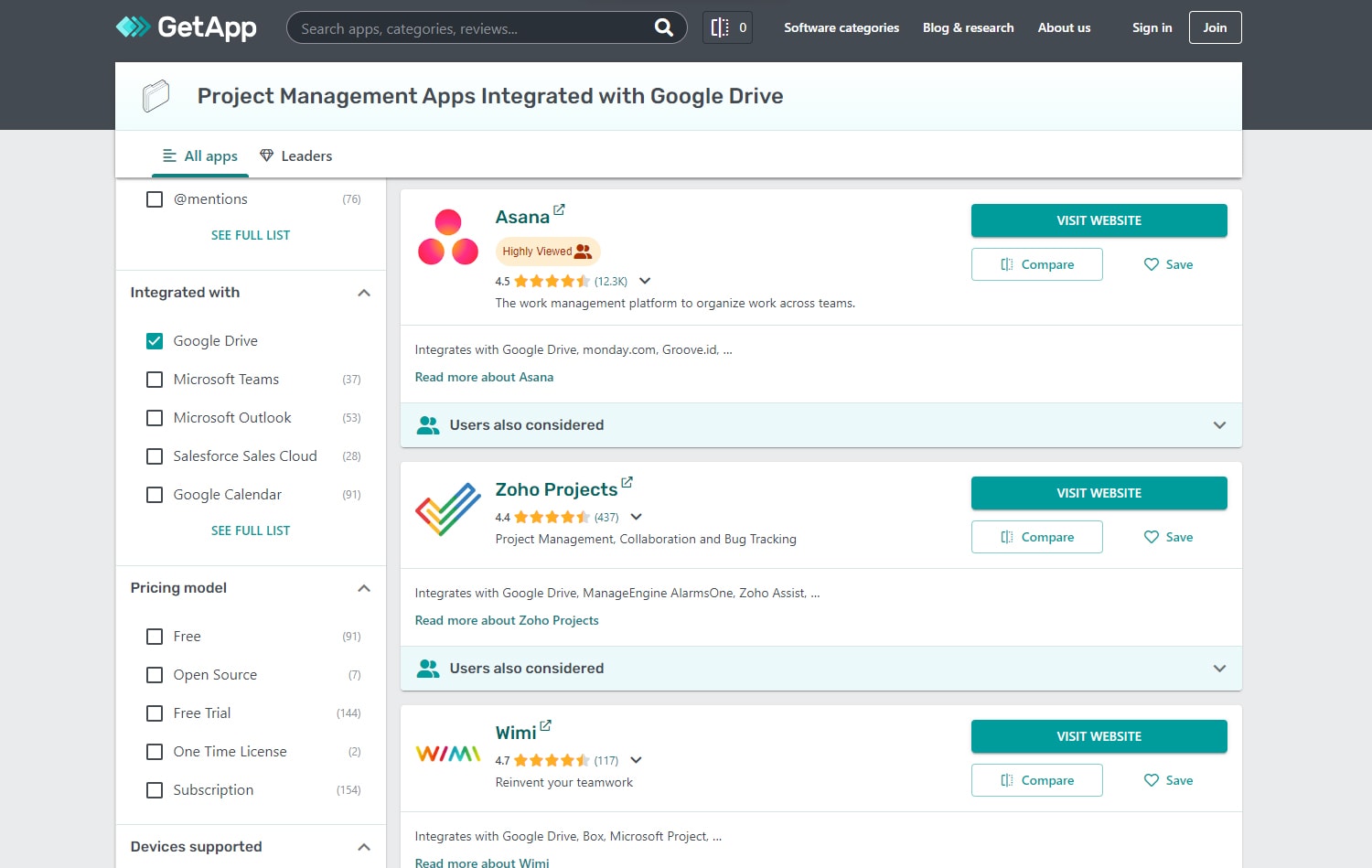
Task: Uncheck the Google Drive integration filter
Action: pyautogui.click(x=155, y=340)
